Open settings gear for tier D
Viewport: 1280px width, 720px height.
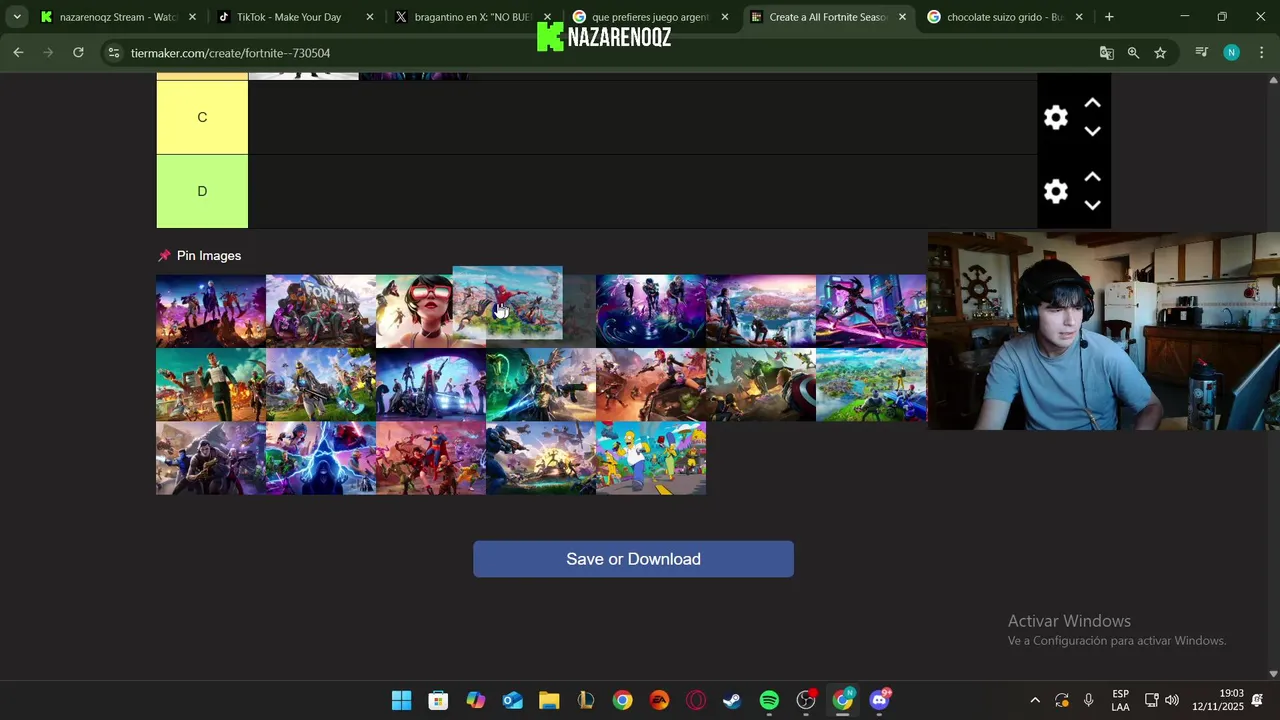[1056, 192]
